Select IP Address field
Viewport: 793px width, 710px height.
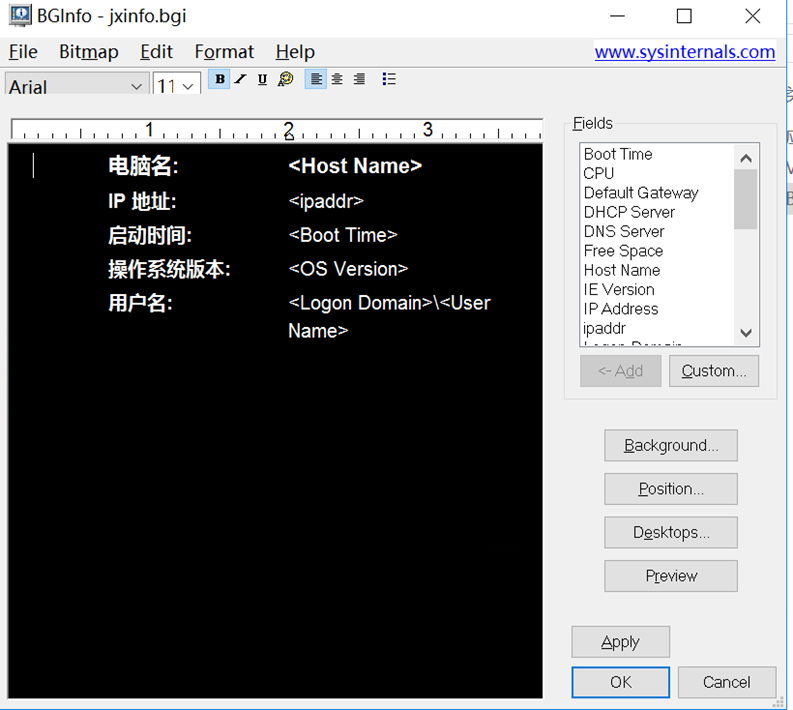point(621,308)
